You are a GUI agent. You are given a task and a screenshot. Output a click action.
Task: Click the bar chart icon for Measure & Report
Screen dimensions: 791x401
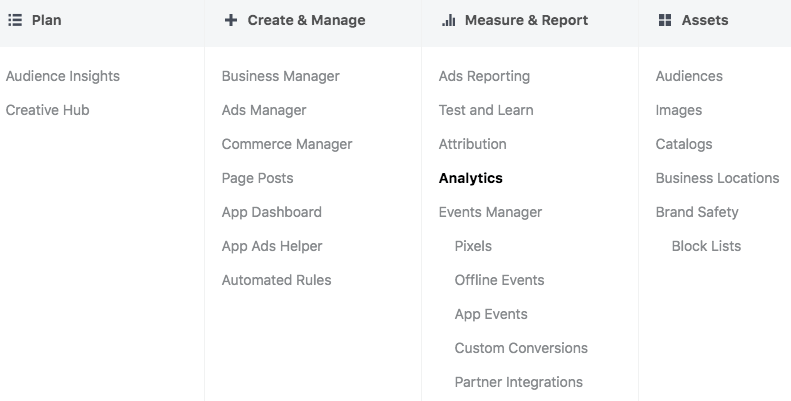tap(448, 20)
